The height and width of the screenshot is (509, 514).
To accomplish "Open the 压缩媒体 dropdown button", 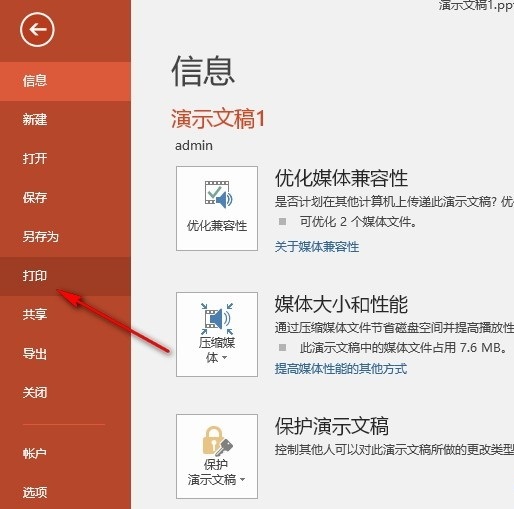I will [217, 334].
